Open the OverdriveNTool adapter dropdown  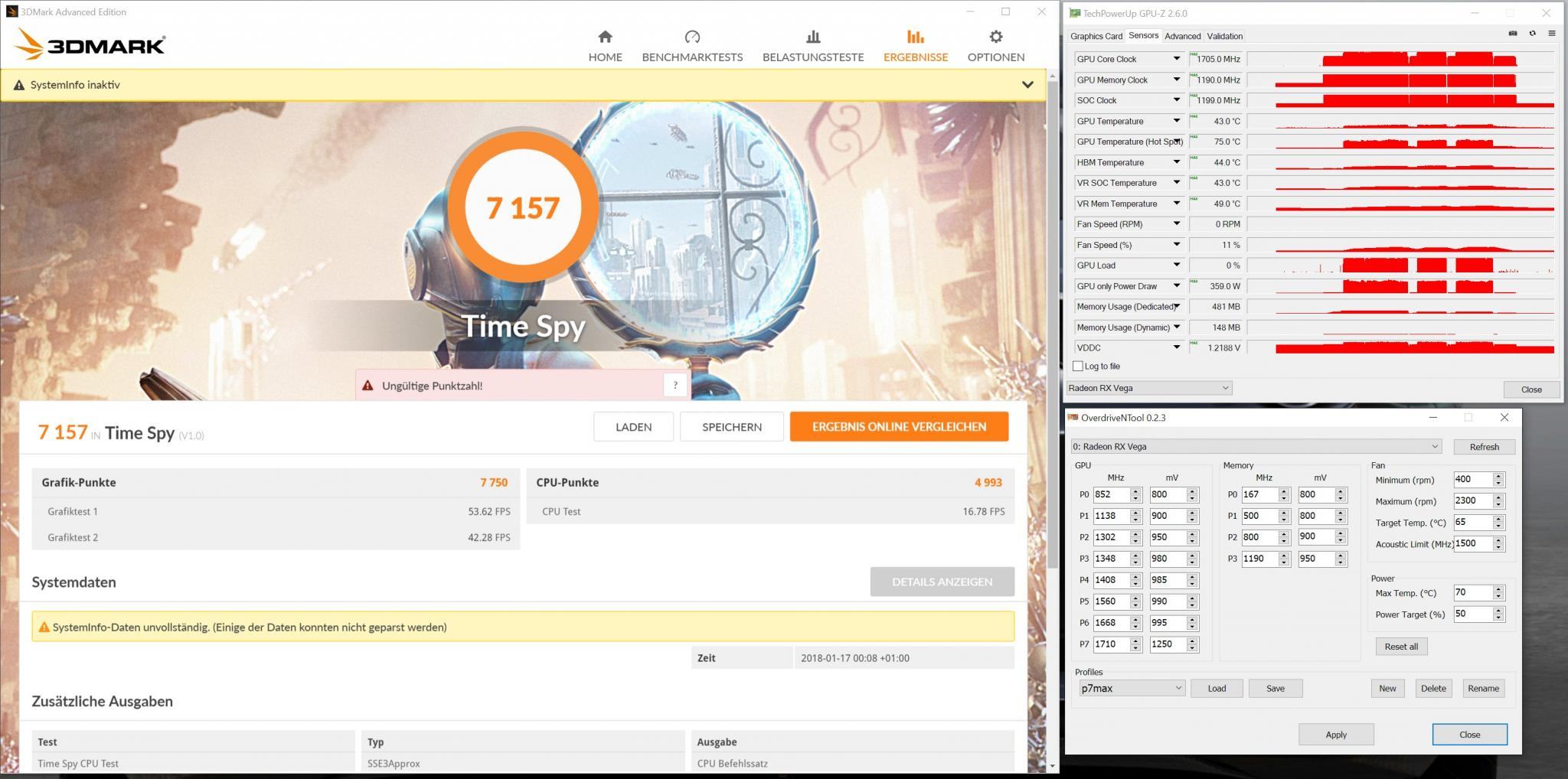[1256, 446]
